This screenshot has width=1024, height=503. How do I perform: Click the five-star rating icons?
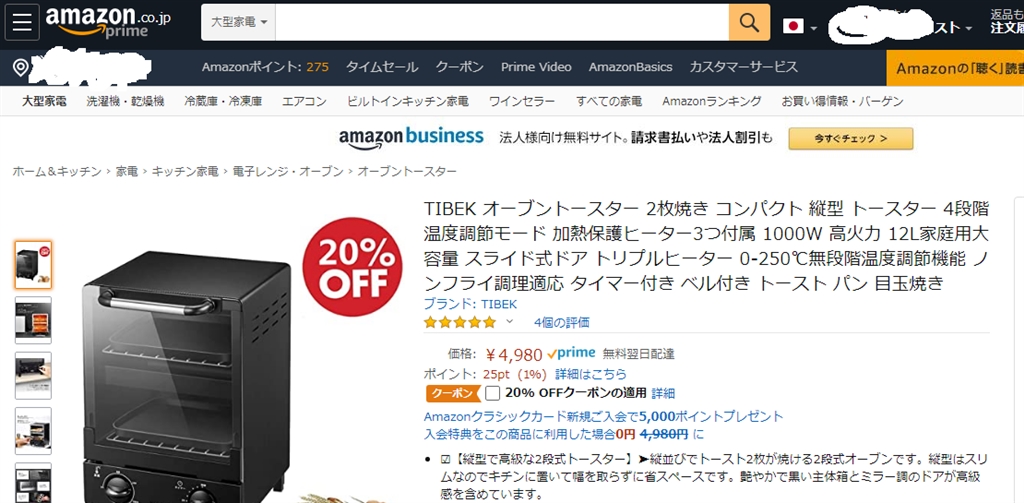click(x=460, y=322)
